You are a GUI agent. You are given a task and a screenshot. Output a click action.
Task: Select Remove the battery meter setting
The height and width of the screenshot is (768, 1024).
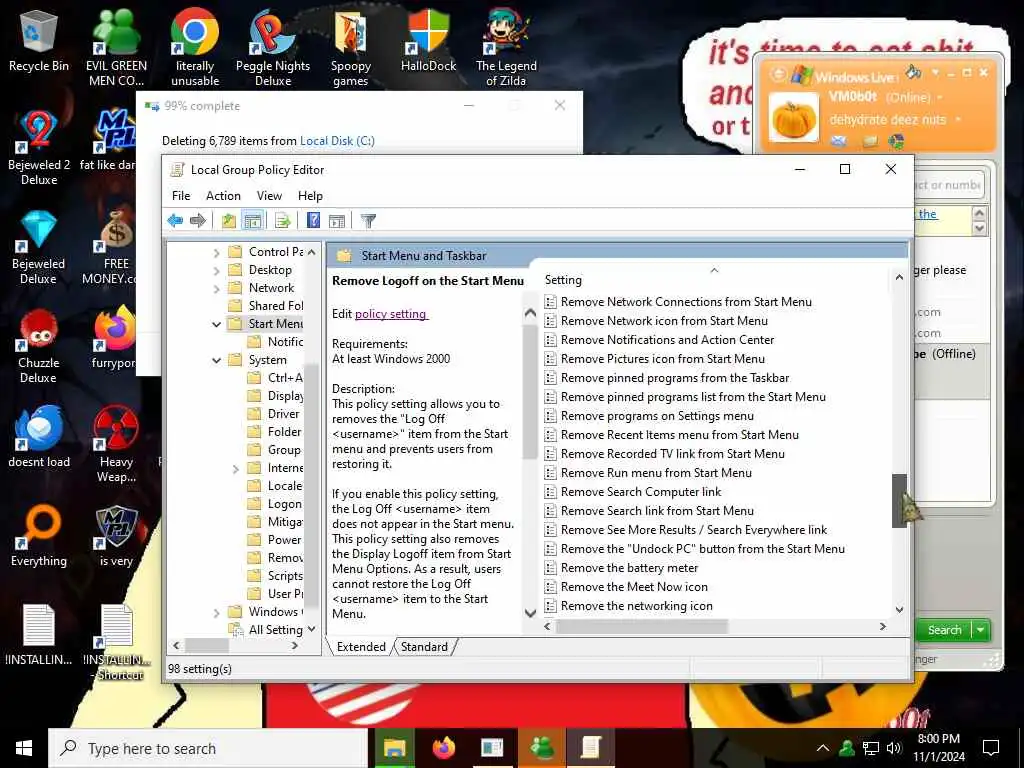[629, 568]
